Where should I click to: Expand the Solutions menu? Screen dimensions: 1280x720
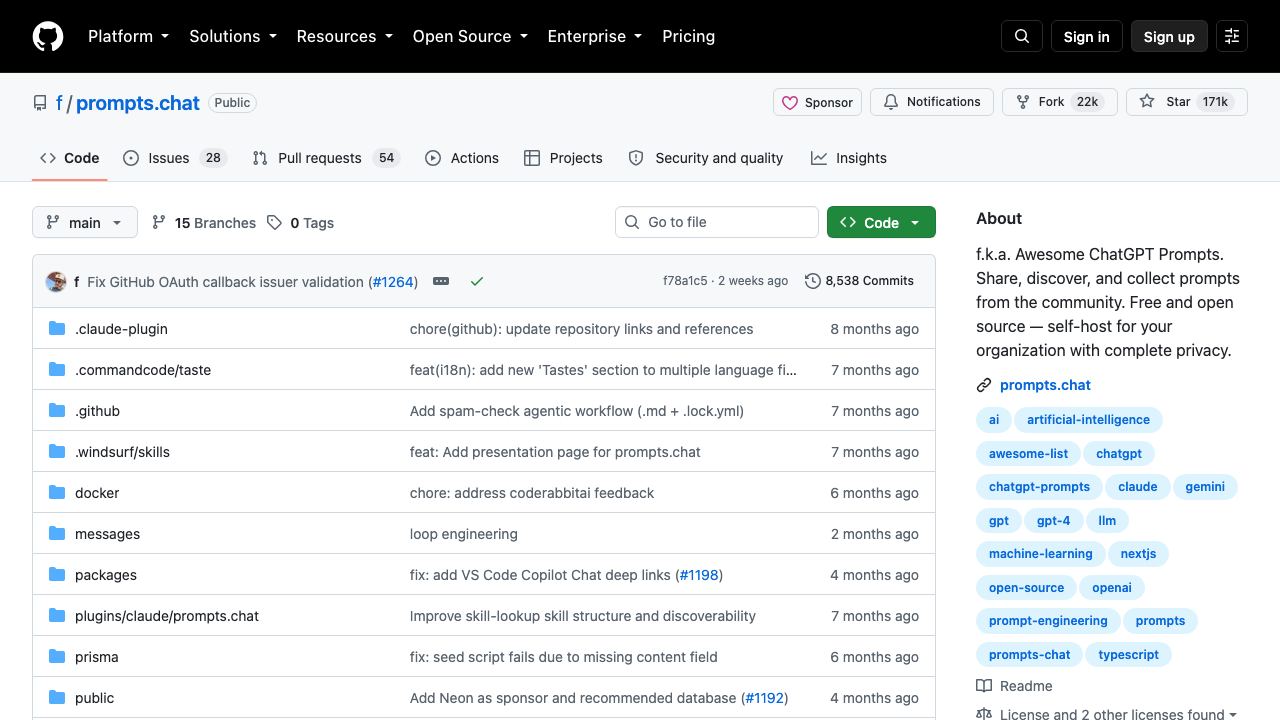tap(233, 36)
